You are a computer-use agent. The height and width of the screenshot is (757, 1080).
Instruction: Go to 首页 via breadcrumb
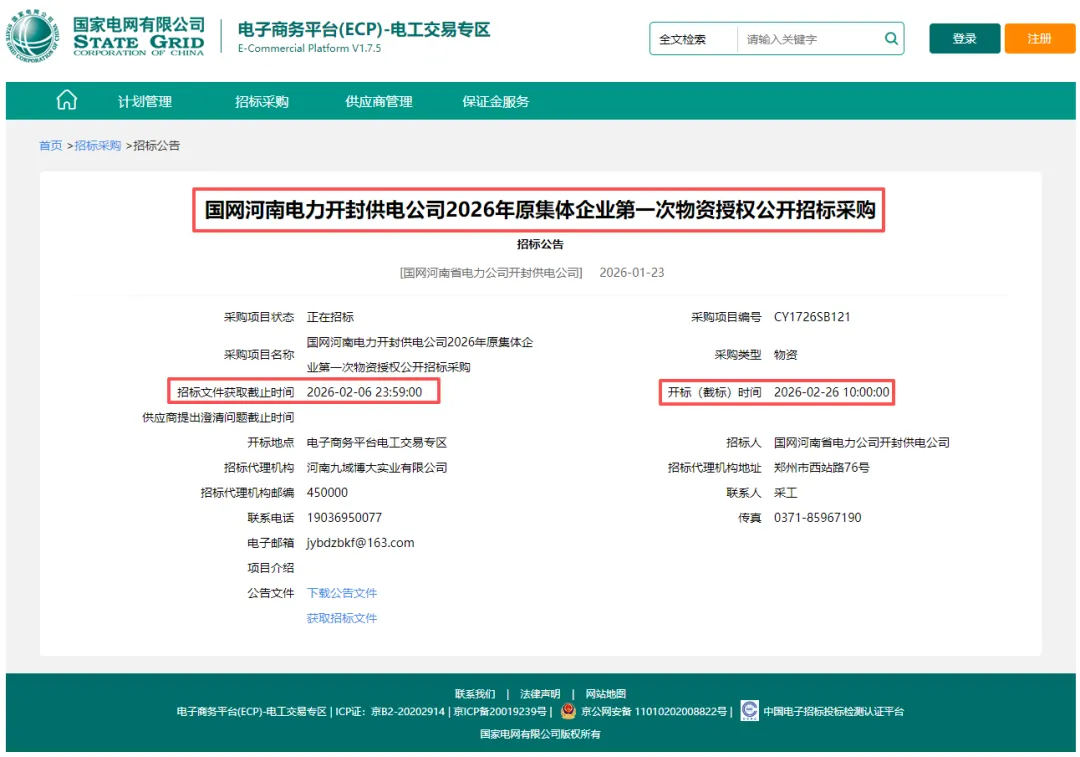(x=50, y=145)
